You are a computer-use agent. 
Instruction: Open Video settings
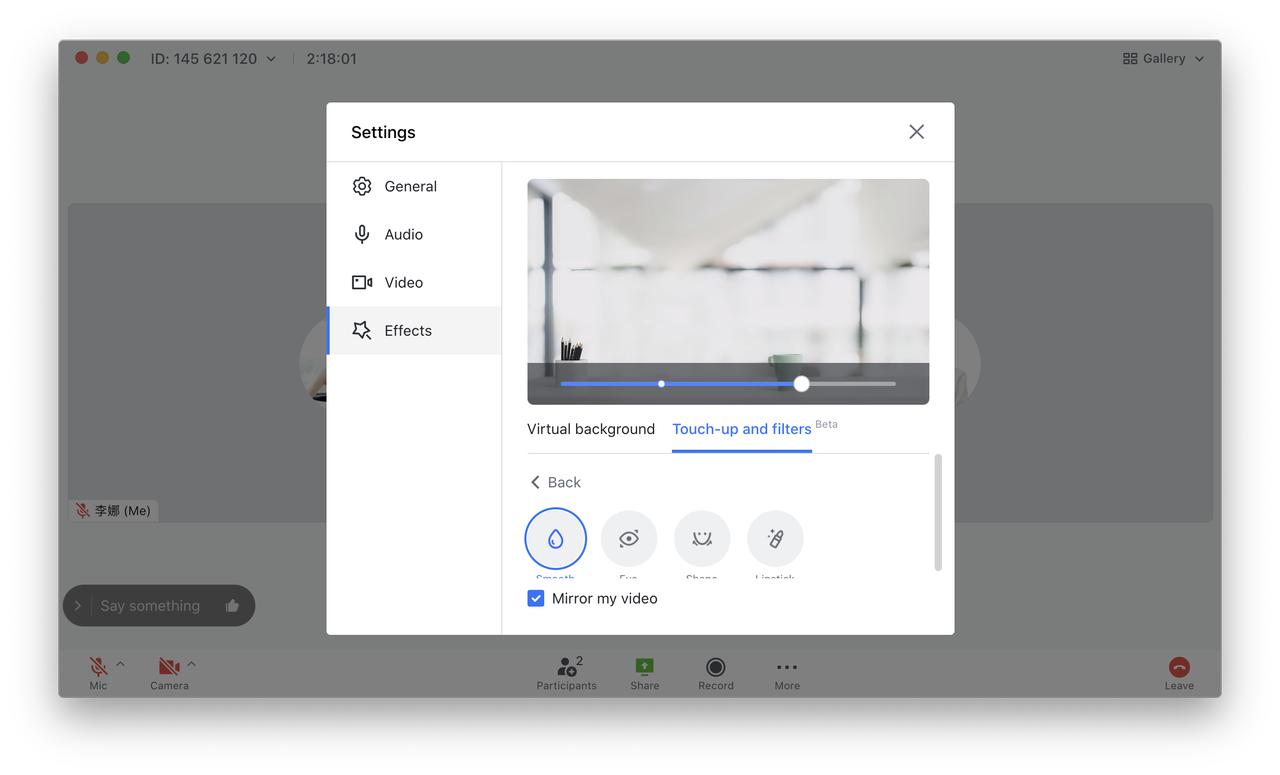(414, 282)
